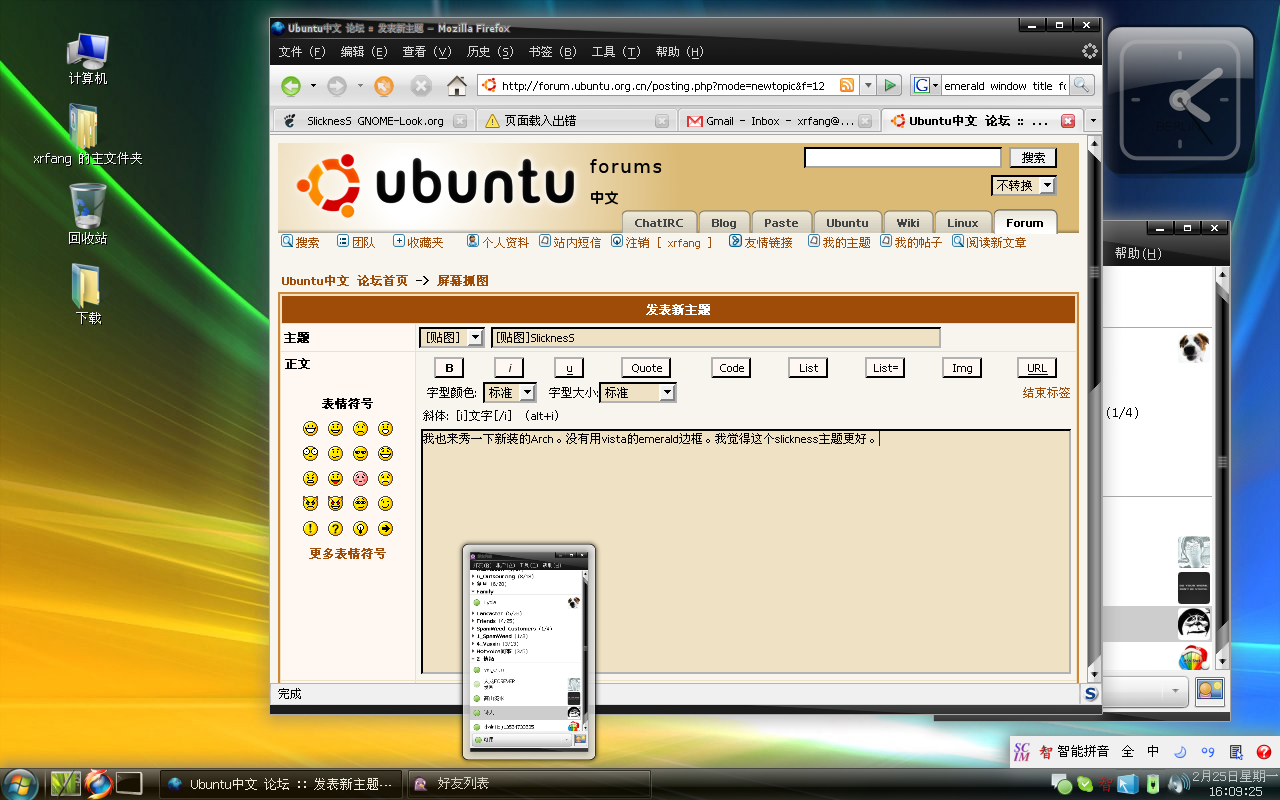Go to the Home page icon
Screen dimensions: 1280x800
456,86
